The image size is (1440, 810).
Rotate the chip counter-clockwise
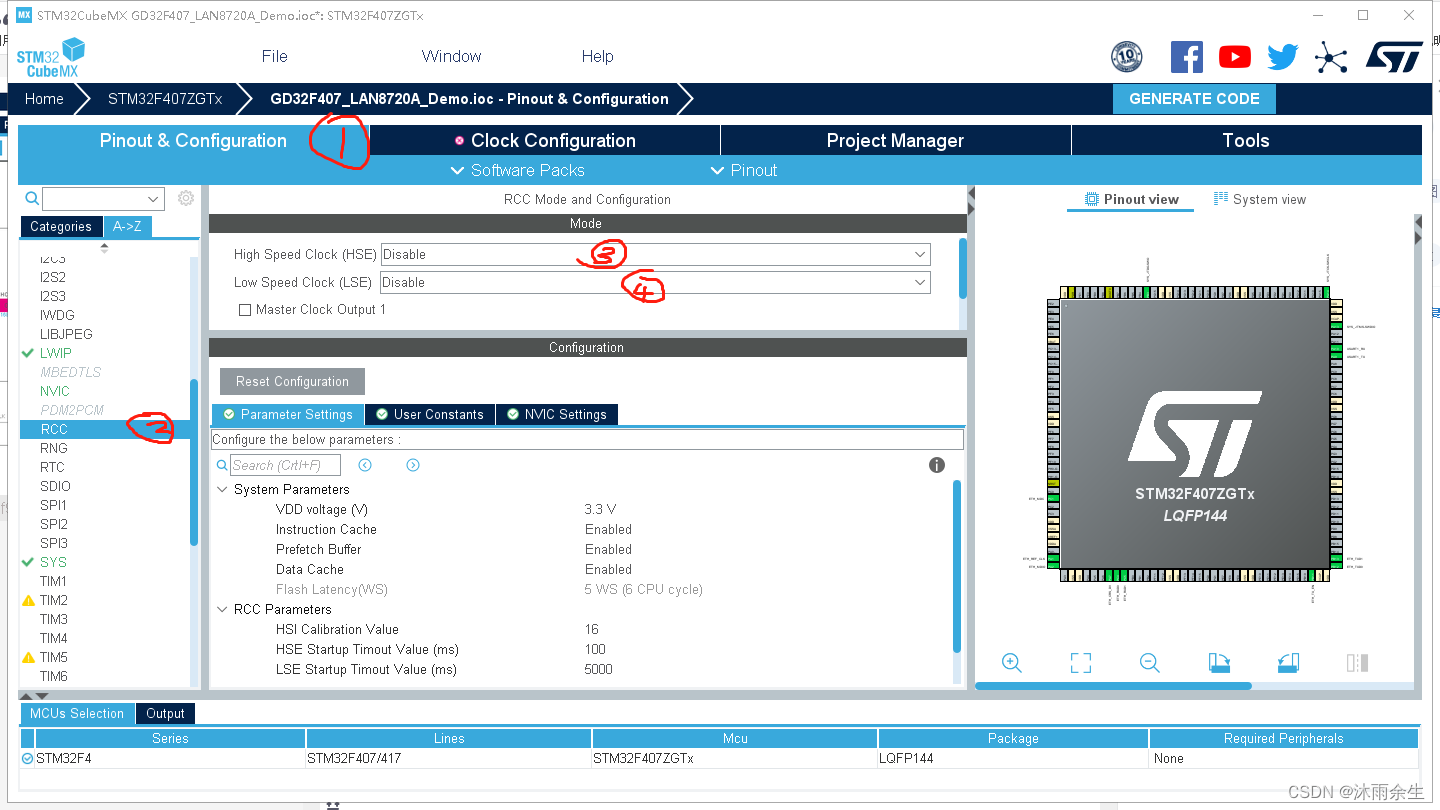point(1288,663)
